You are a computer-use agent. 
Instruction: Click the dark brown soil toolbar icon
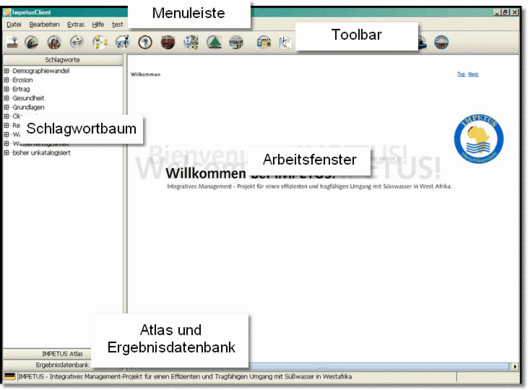168,42
